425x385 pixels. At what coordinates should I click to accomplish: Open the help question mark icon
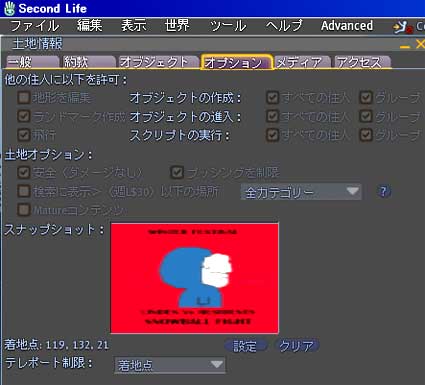click(383, 191)
